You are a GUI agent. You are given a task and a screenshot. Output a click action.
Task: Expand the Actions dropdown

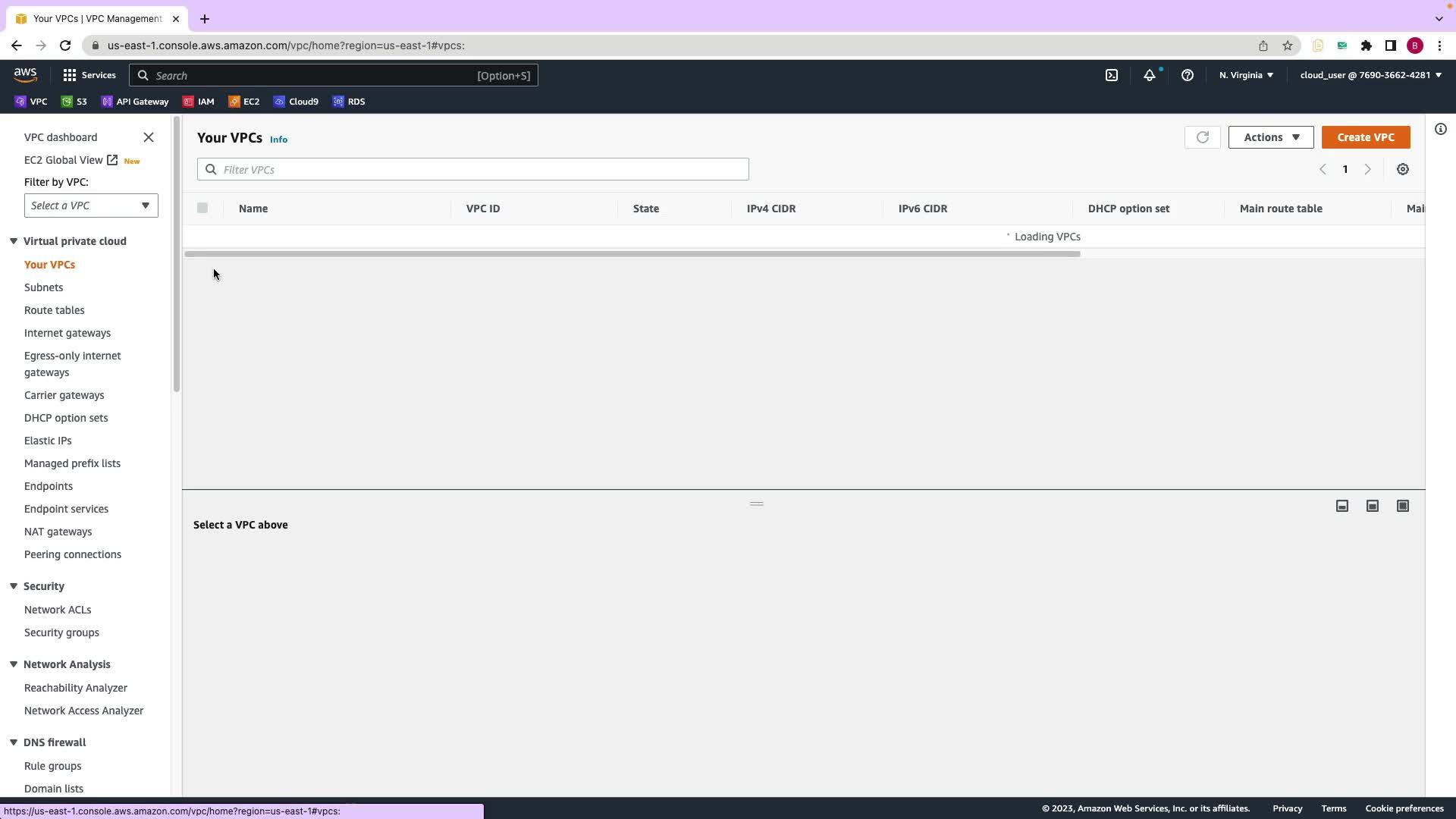point(1270,137)
